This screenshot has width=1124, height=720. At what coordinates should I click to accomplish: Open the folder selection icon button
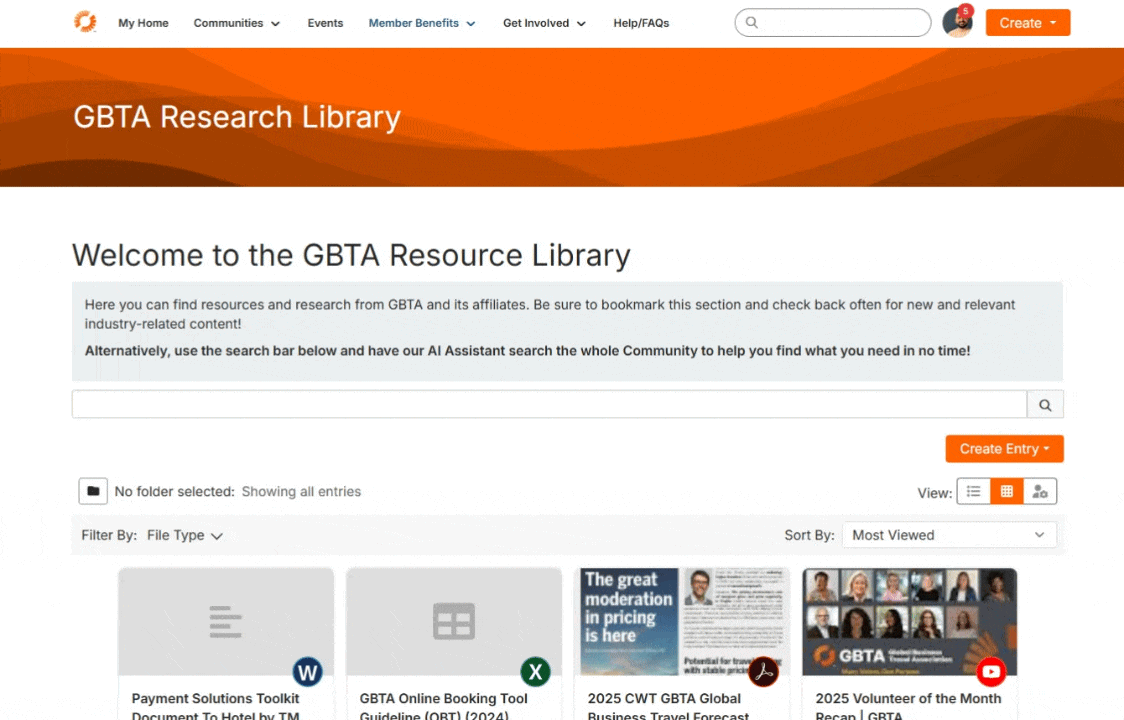(x=93, y=491)
